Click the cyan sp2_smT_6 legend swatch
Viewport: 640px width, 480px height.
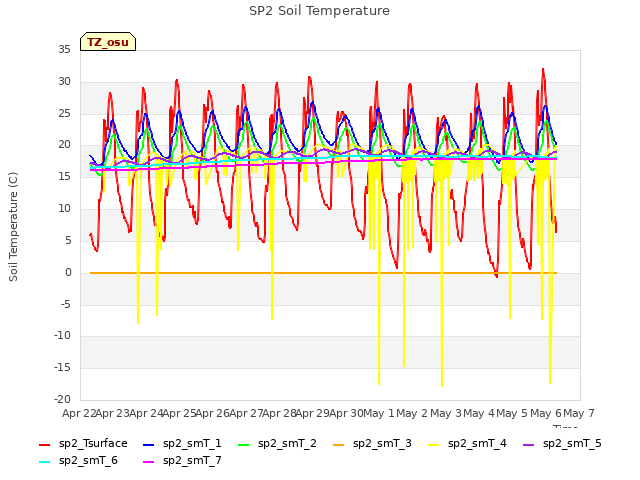click(x=44, y=461)
